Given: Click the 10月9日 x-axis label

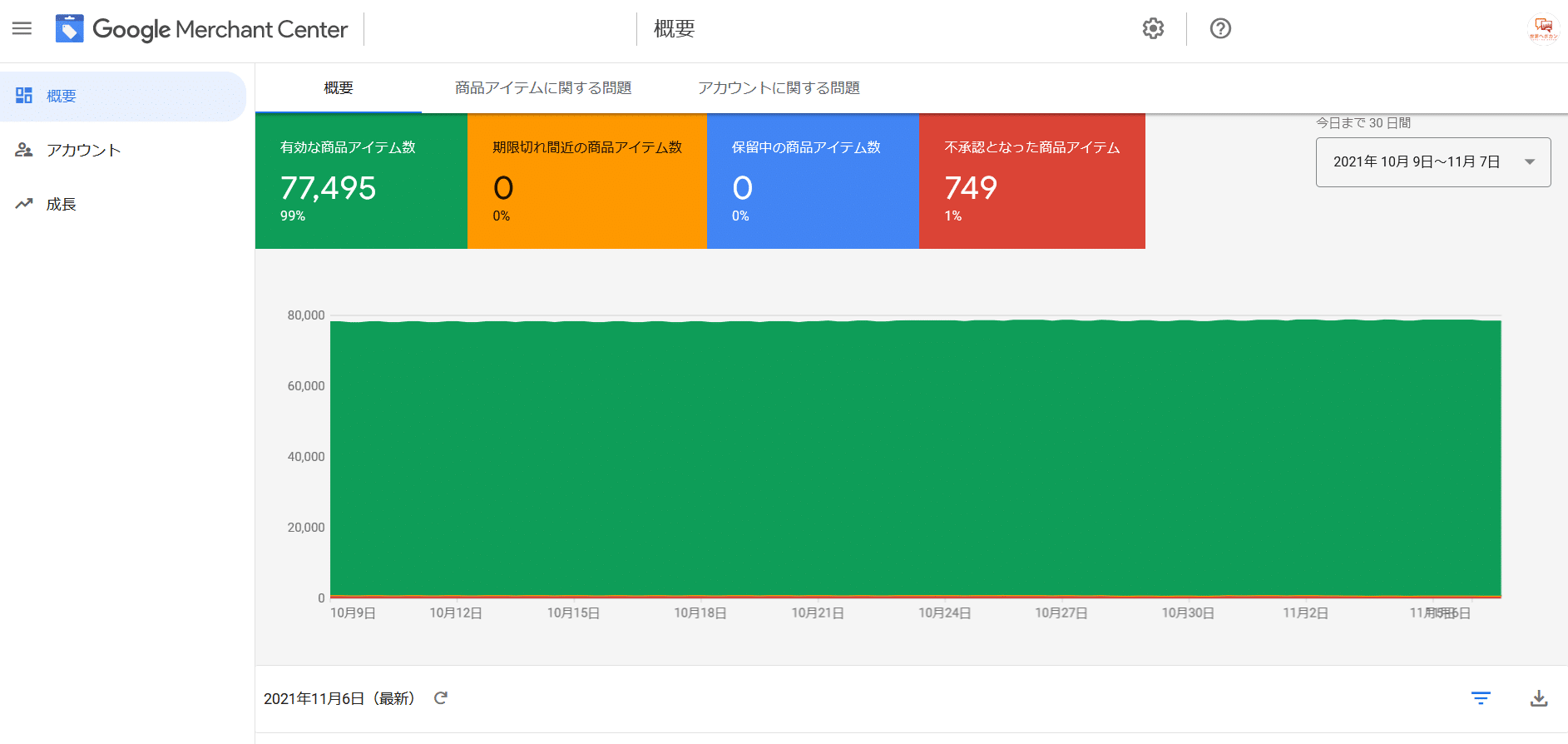Looking at the screenshot, I should click(x=353, y=613).
